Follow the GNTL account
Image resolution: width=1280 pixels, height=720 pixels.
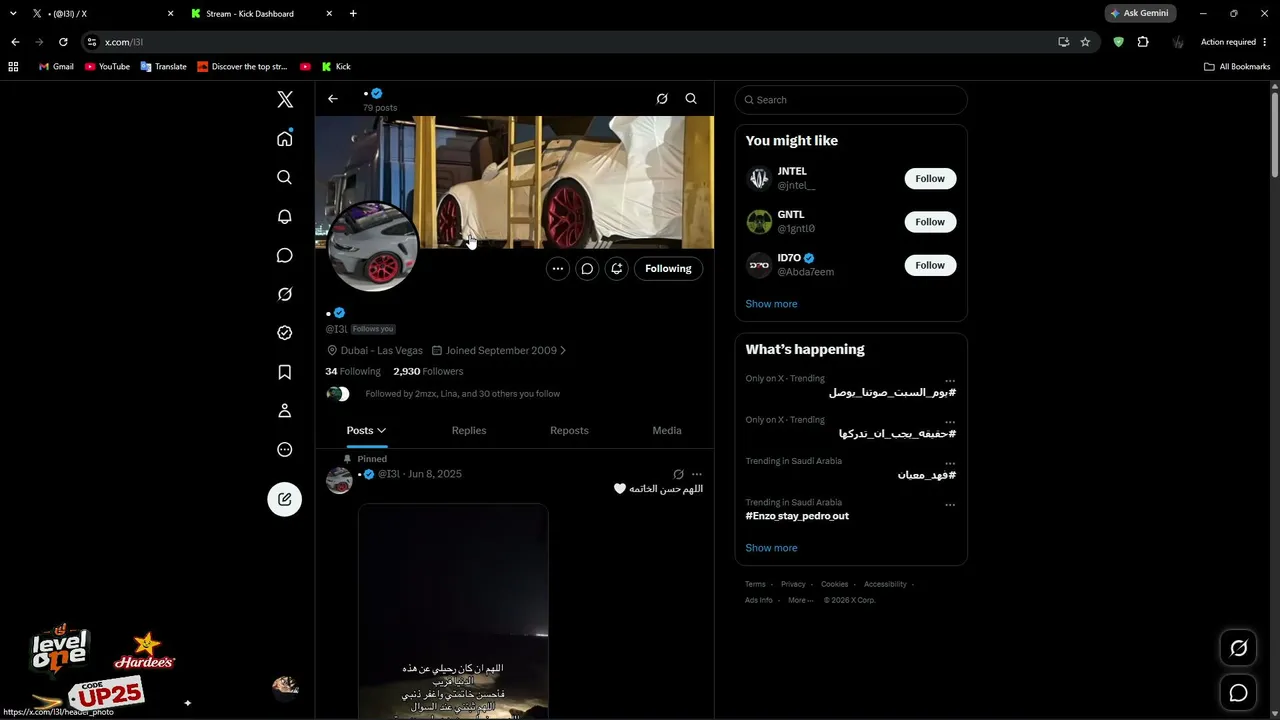pyautogui.click(x=930, y=222)
